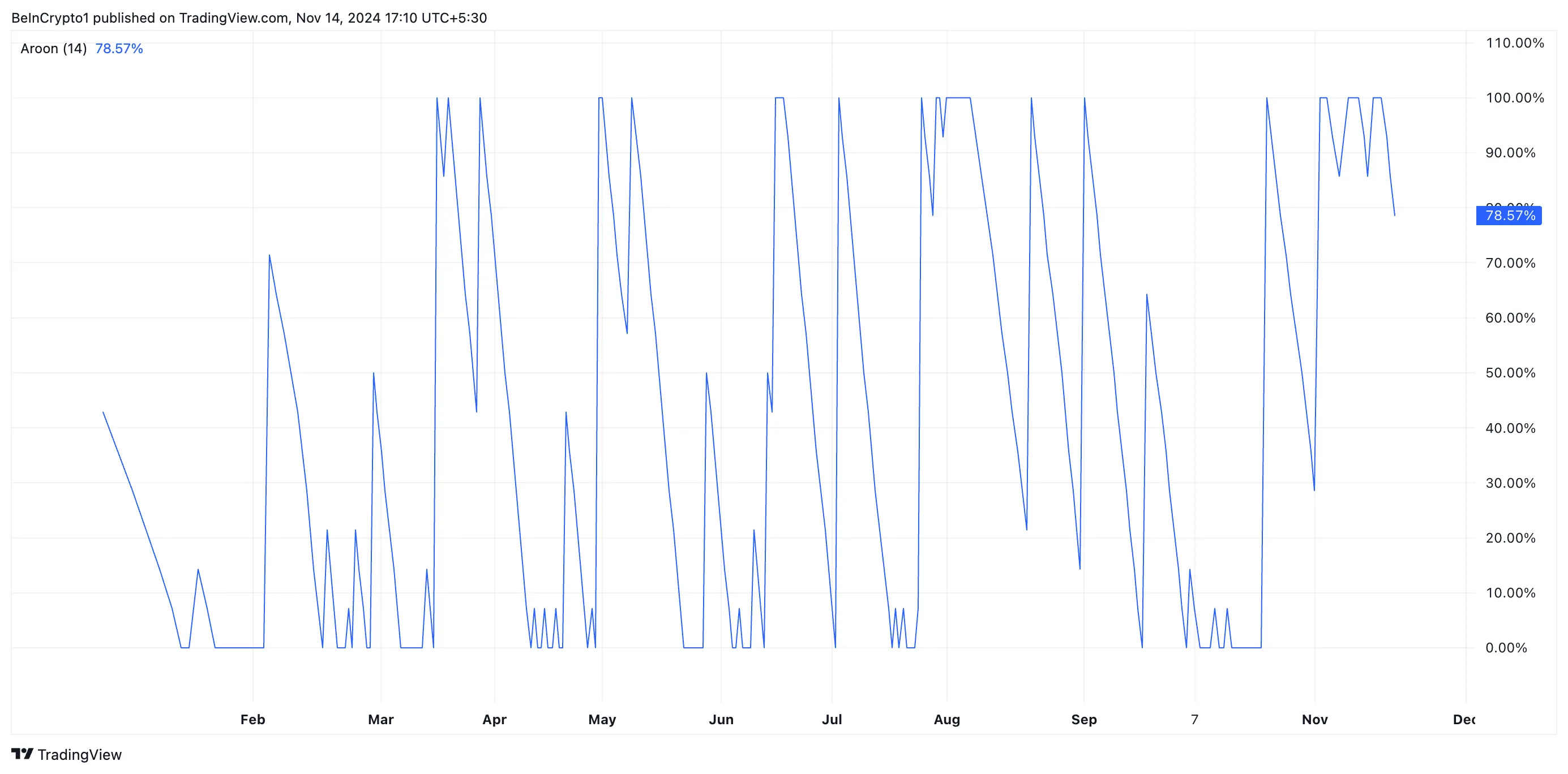Click the Jun label on time axis
The width and height of the screenshot is (1568, 774).
coord(721,719)
